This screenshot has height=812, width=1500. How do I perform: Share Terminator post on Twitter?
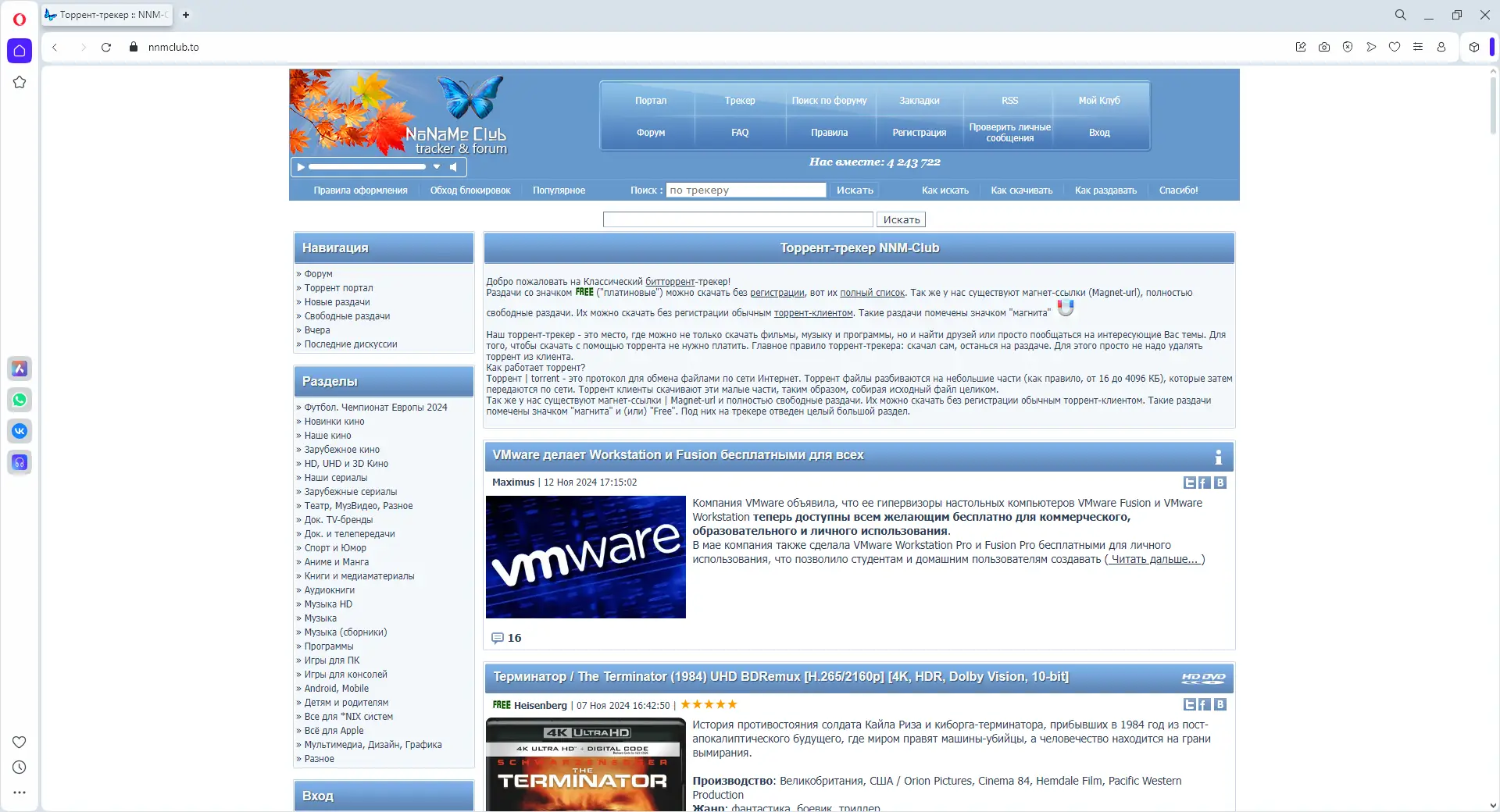tap(1190, 704)
